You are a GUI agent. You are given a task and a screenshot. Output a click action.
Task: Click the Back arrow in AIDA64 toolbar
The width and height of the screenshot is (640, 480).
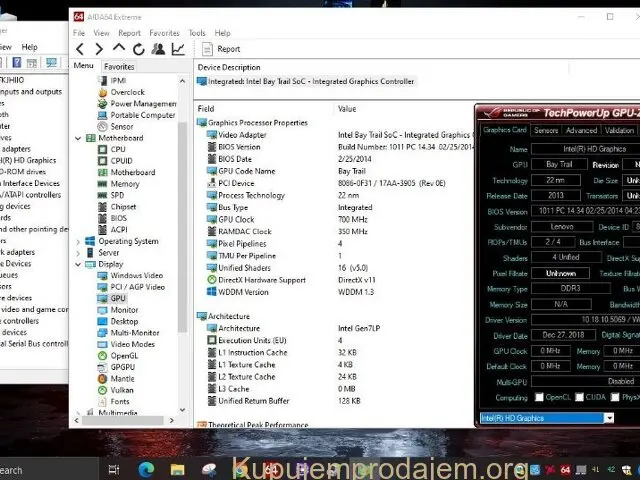[80, 48]
